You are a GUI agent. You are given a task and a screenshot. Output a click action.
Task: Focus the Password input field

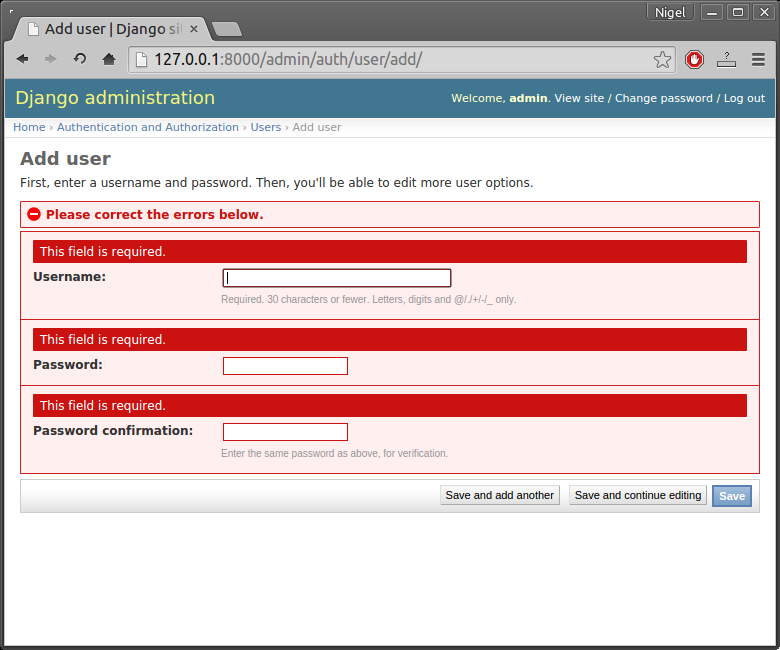[x=285, y=366]
